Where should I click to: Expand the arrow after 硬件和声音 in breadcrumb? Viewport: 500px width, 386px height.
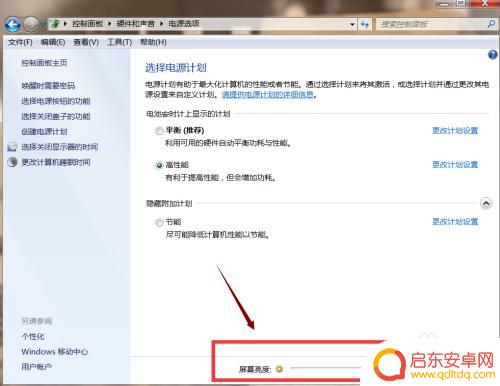pos(162,24)
